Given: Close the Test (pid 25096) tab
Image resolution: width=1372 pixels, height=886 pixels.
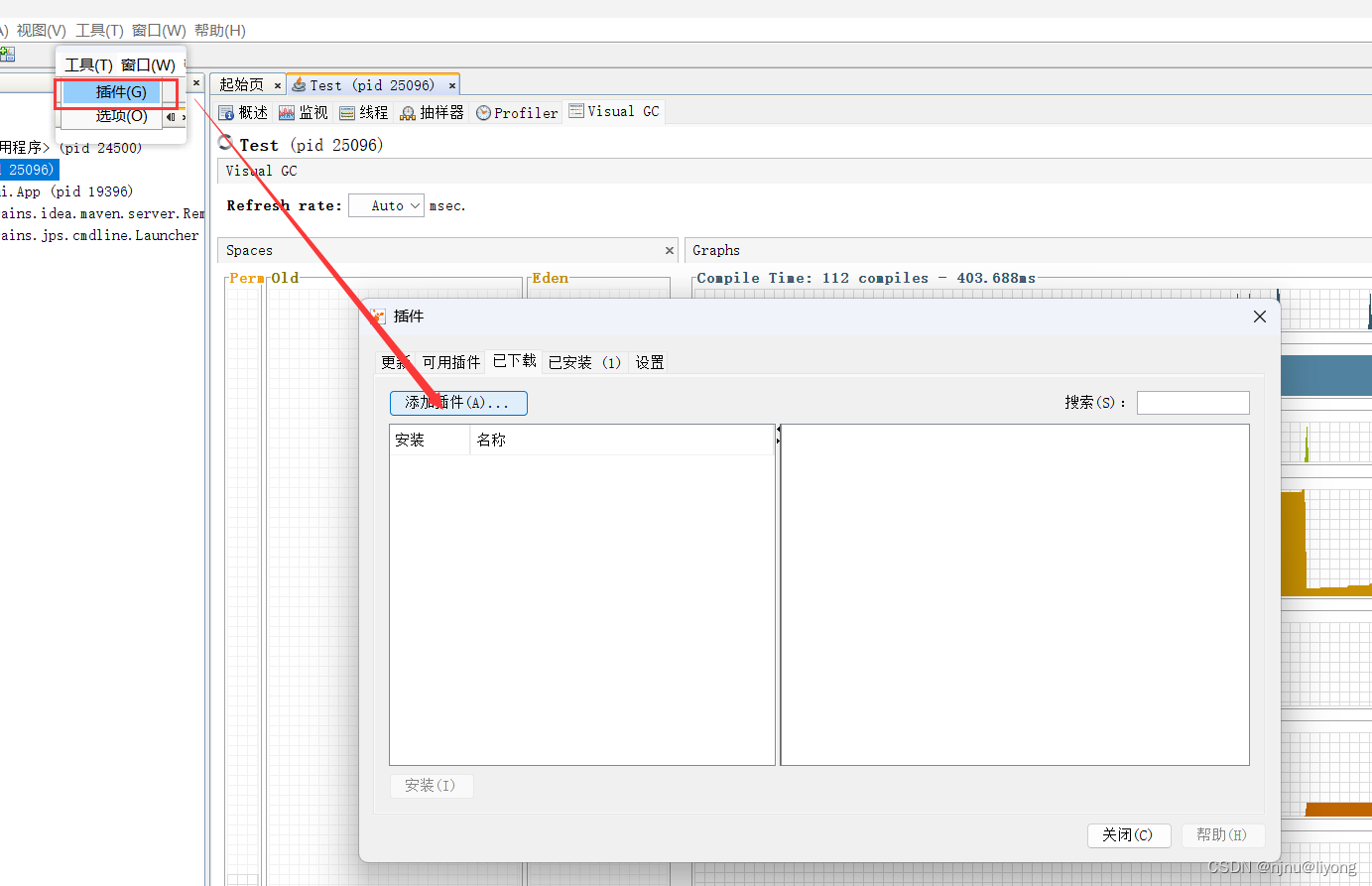Looking at the screenshot, I should [x=452, y=85].
